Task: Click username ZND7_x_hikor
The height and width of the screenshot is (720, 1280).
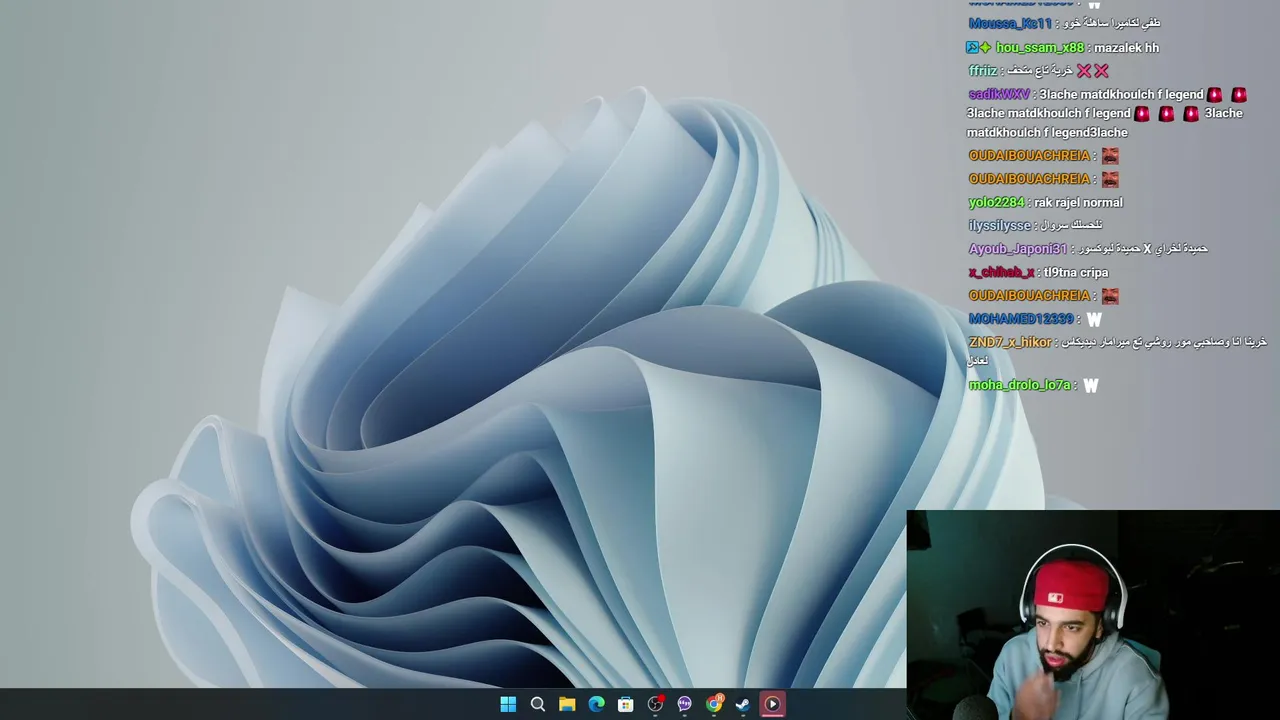Action: 1010,342
